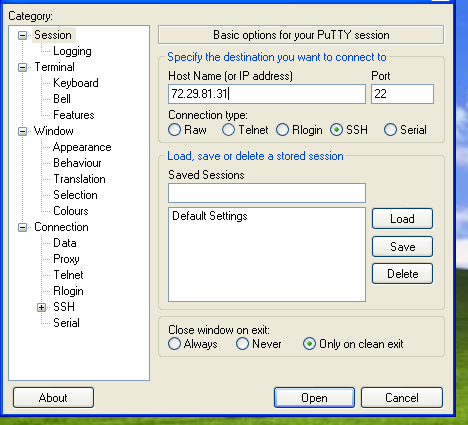Click the Save session button

tap(402, 247)
